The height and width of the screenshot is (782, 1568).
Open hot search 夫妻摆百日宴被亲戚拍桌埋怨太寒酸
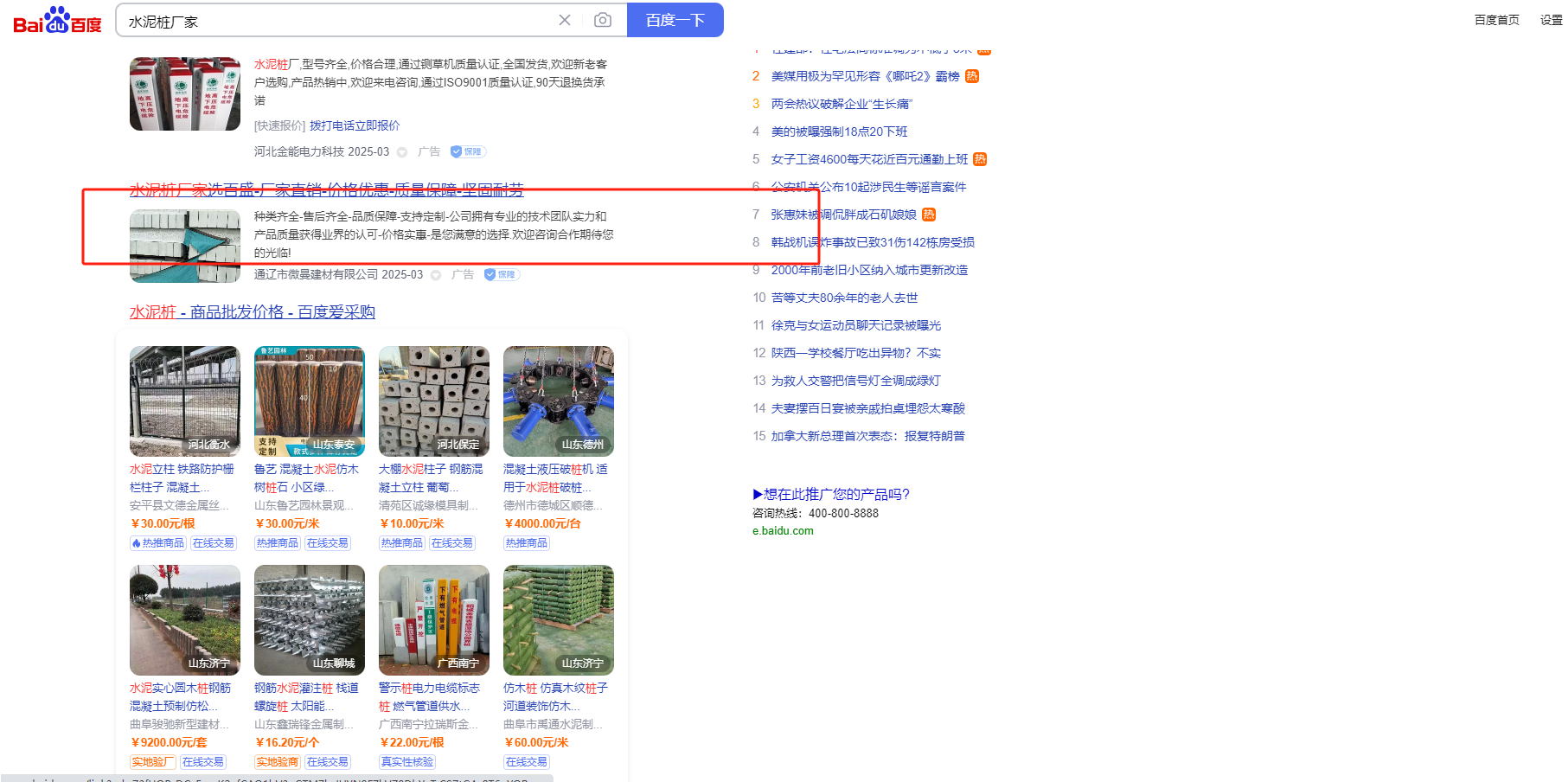868,408
